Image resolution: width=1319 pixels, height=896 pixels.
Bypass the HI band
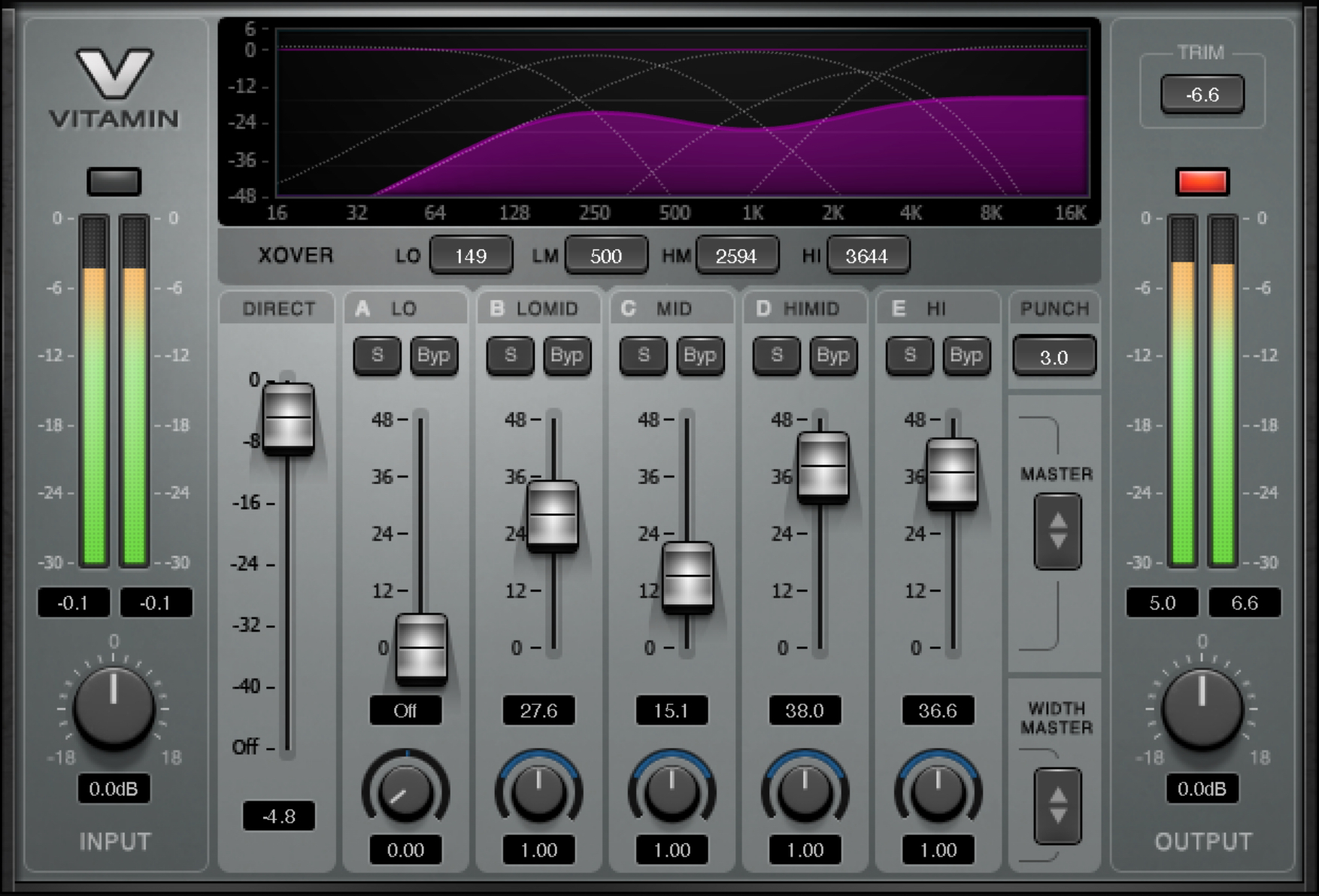[x=966, y=356]
